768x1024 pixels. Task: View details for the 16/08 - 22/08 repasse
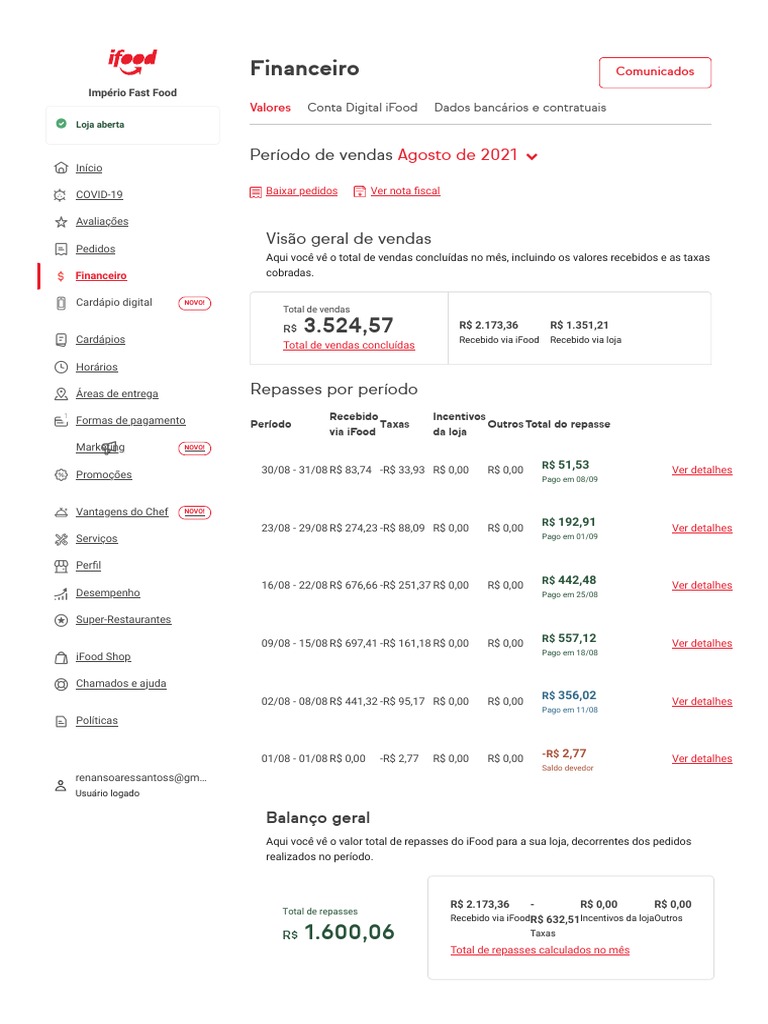(701, 586)
